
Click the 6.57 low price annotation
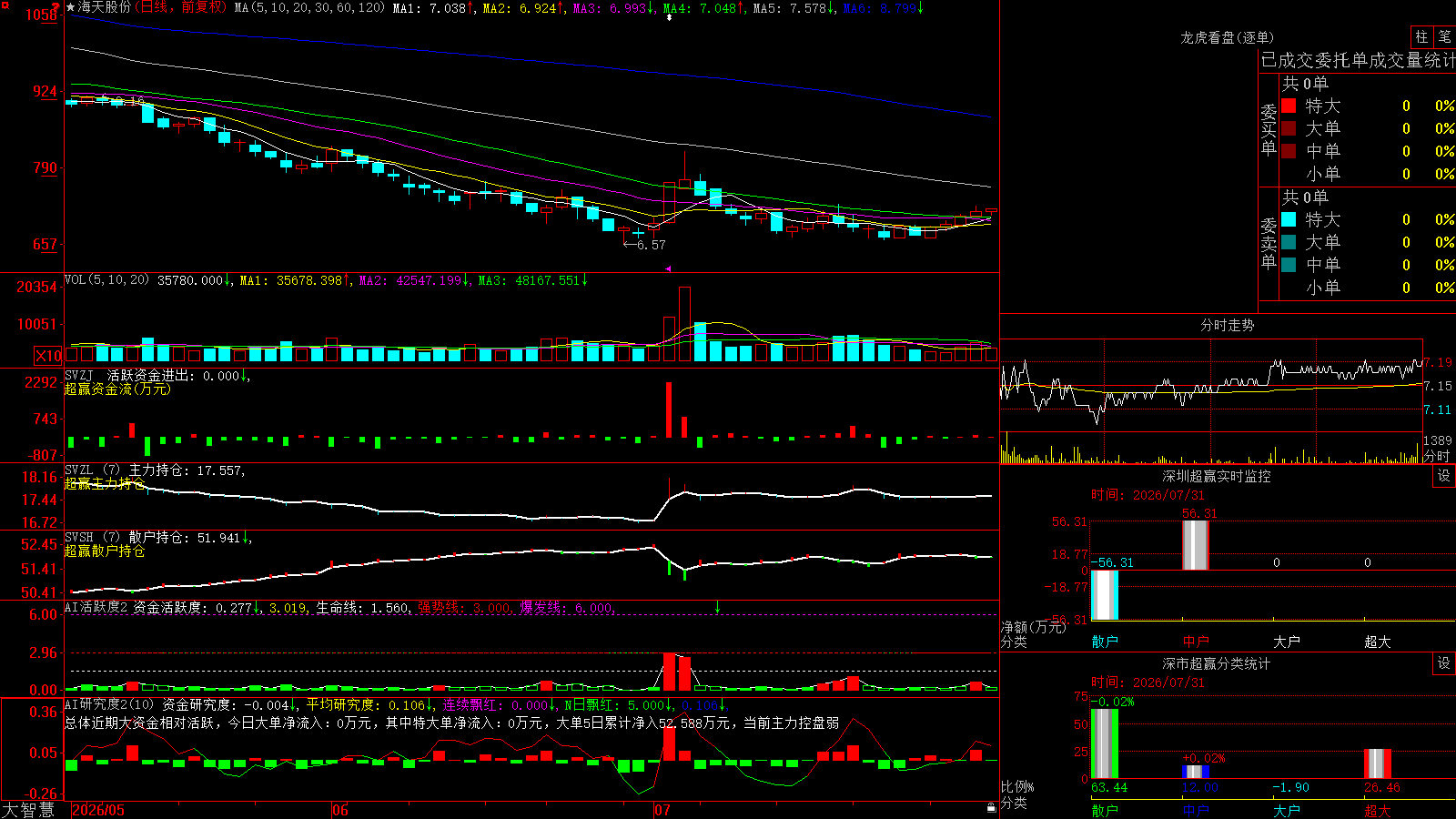click(645, 245)
